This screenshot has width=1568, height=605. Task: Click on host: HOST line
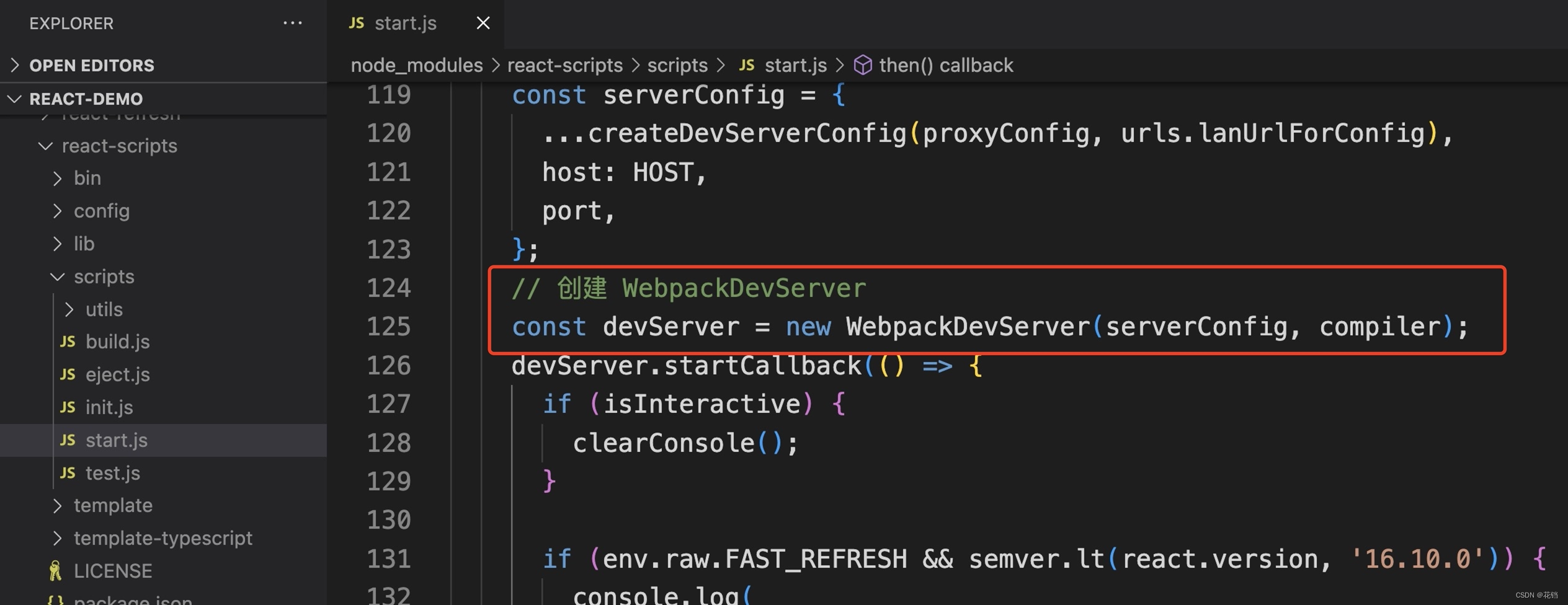point(625,172)
